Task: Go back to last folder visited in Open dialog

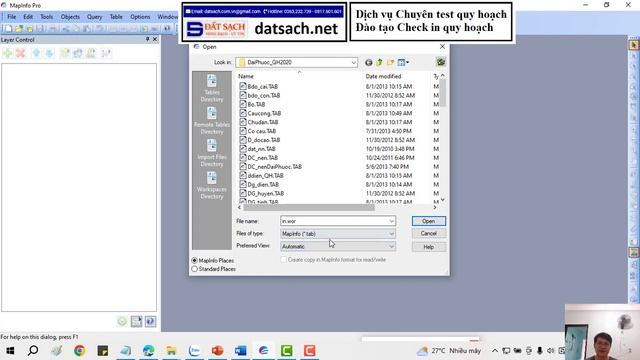Action: (369, 62)
